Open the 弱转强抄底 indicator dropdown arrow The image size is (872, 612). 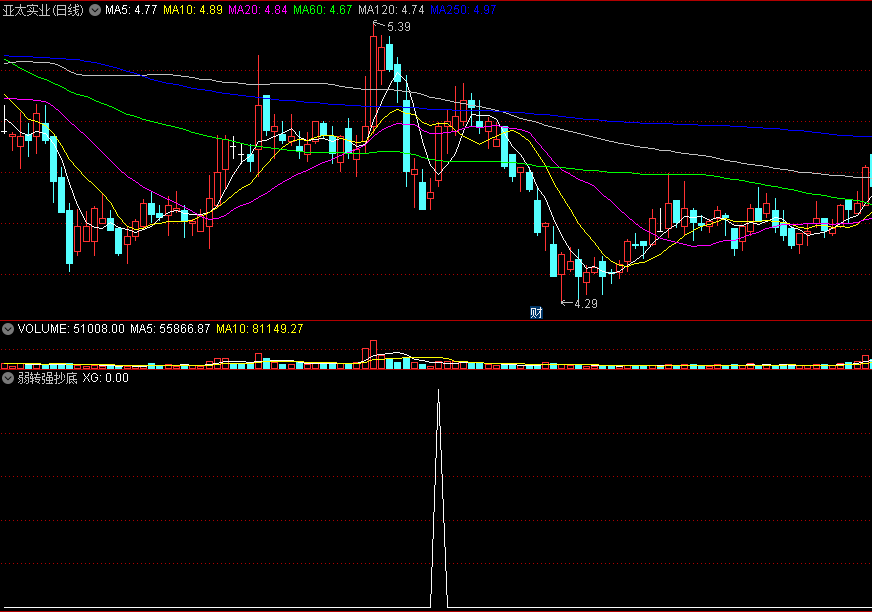[x=8, y=378]
